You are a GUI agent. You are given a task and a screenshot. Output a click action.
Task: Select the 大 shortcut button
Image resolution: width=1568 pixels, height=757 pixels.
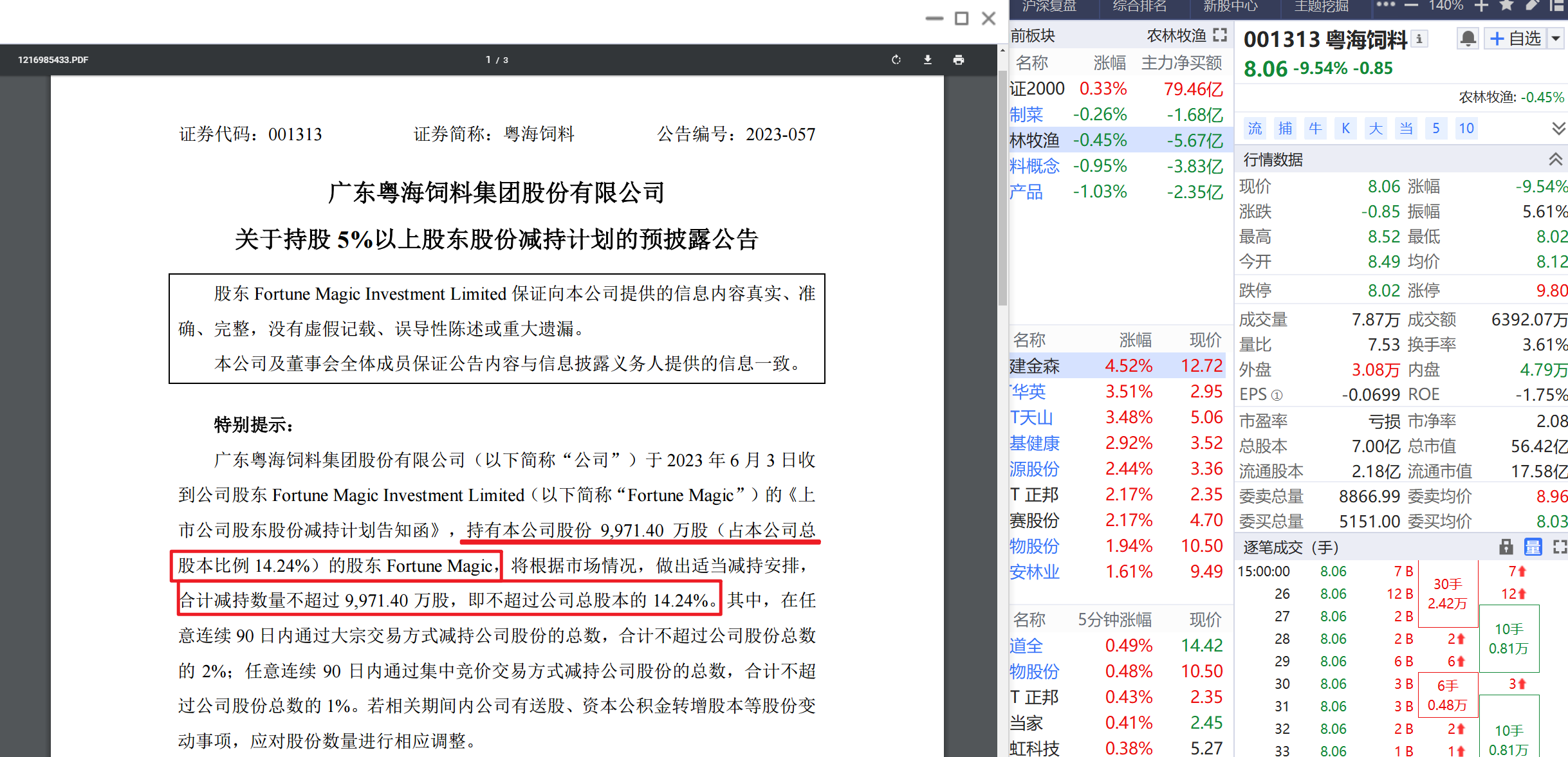[1376, 128]
